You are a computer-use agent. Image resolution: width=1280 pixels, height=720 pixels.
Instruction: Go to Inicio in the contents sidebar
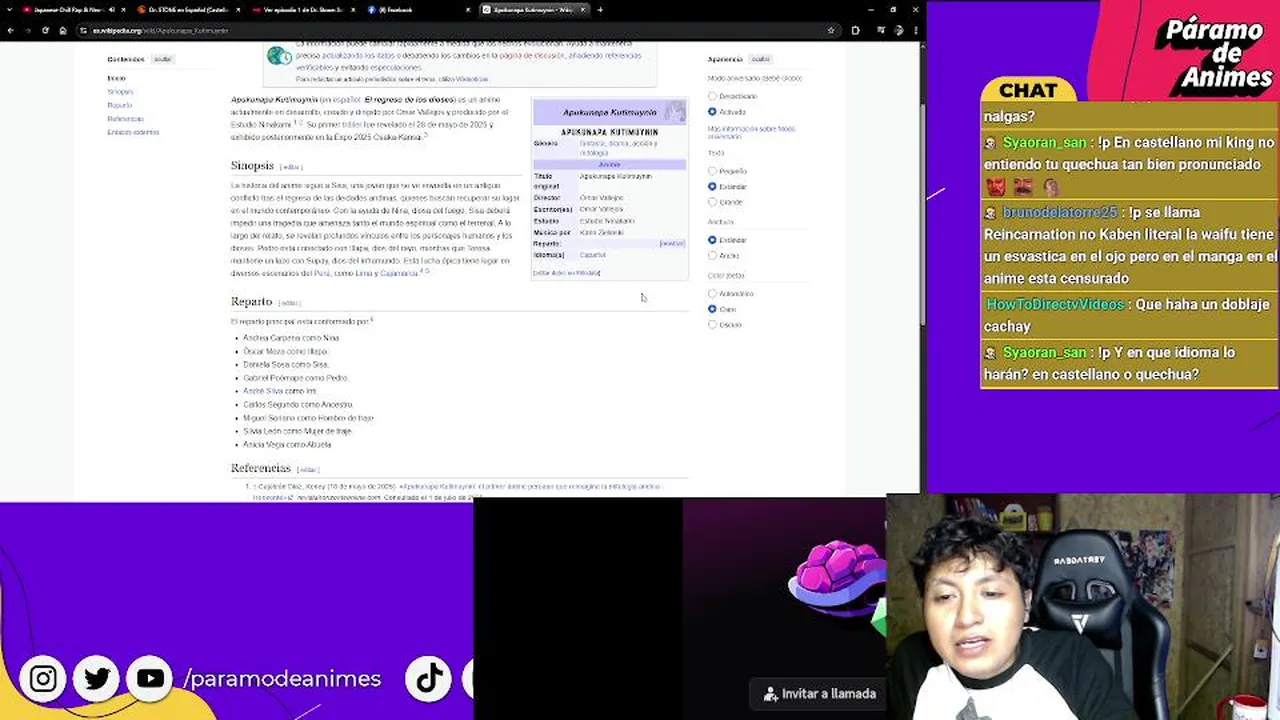pos(116,78)
